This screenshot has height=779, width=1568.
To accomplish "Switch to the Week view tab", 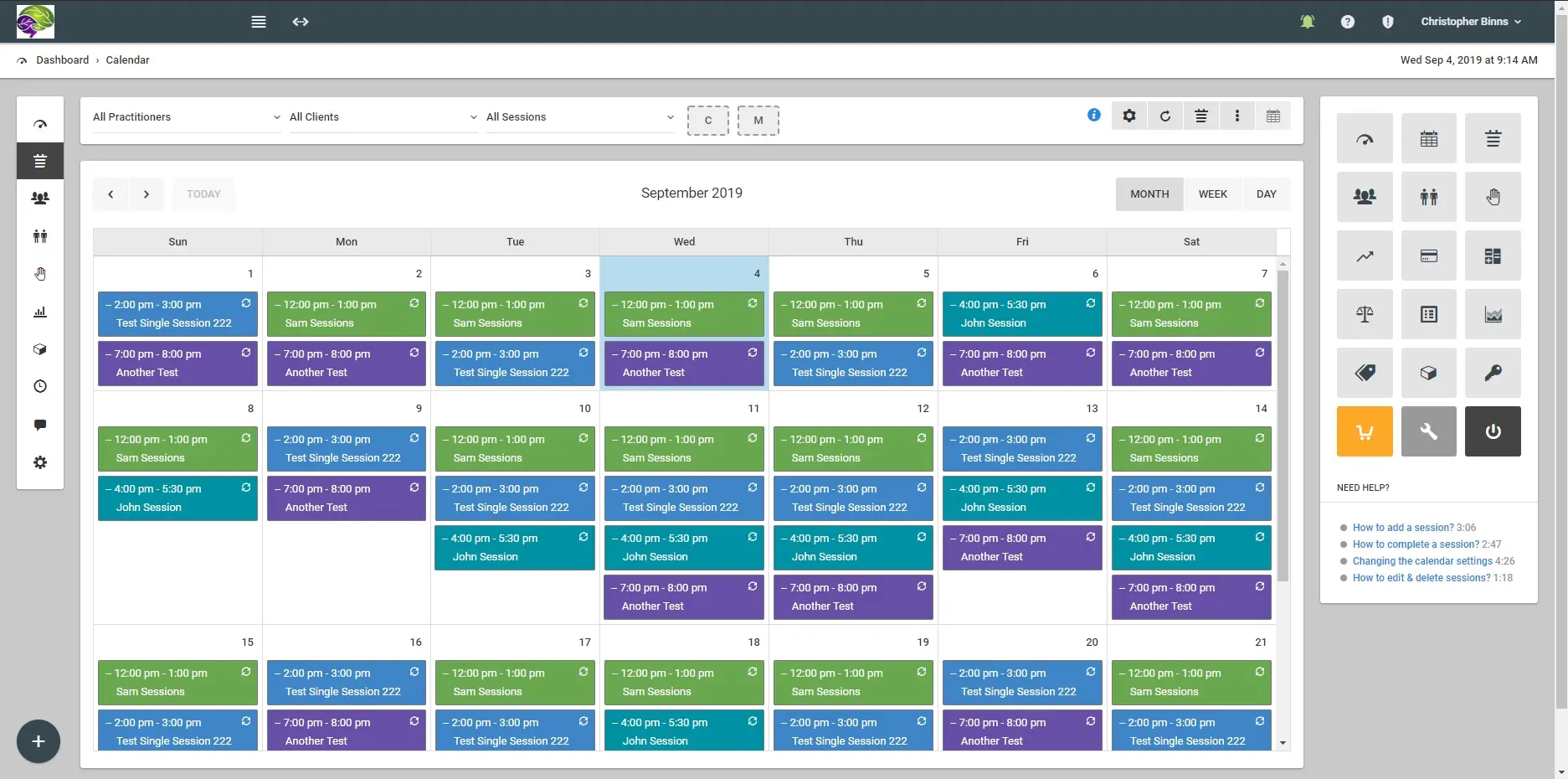I will pyautogui.click(x=1212, y=194).
